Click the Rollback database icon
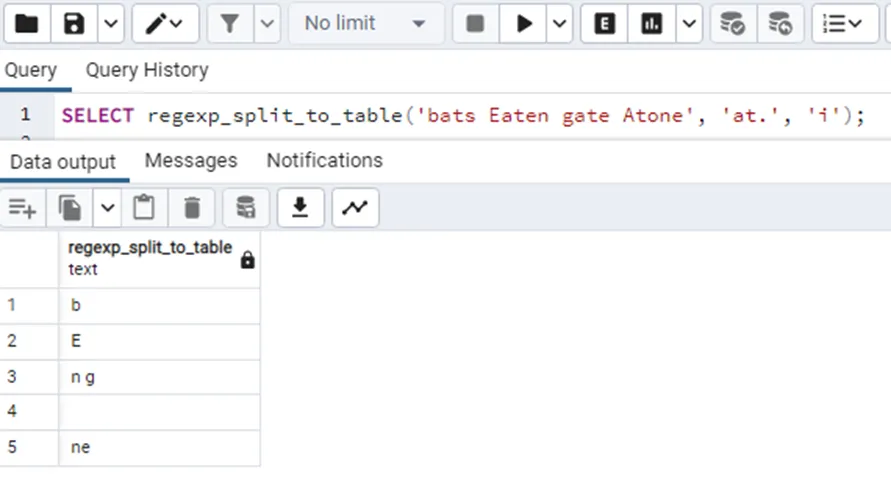The width and height of the screenshot is (891, 481). (780, 24)
